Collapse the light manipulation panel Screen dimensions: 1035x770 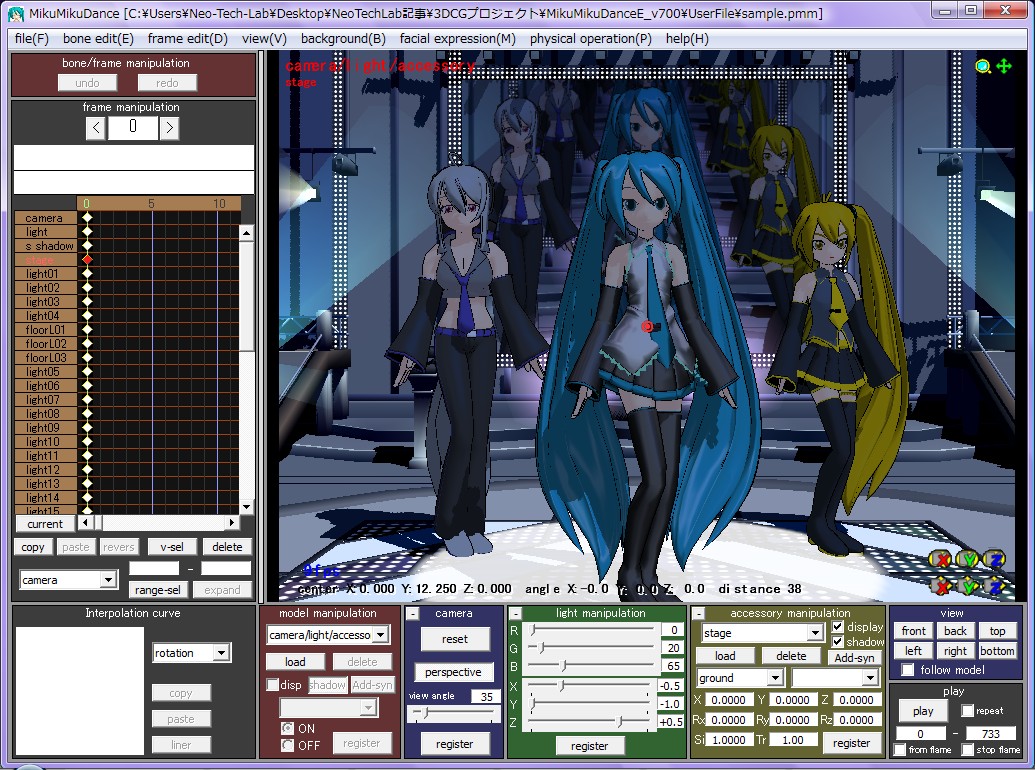[x=516, y=614]
